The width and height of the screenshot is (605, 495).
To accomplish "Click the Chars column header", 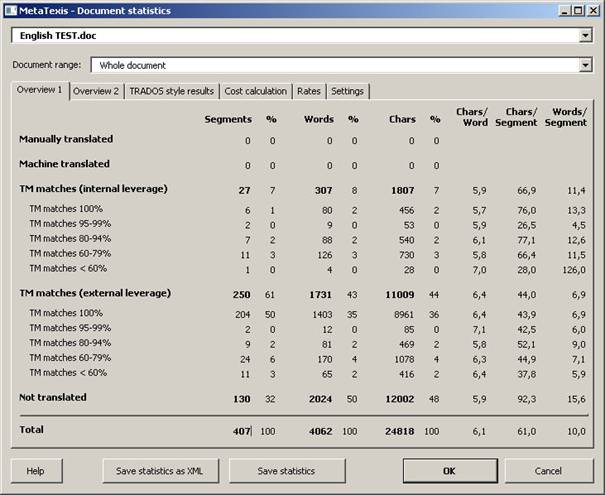I will [x=402, y=119].
